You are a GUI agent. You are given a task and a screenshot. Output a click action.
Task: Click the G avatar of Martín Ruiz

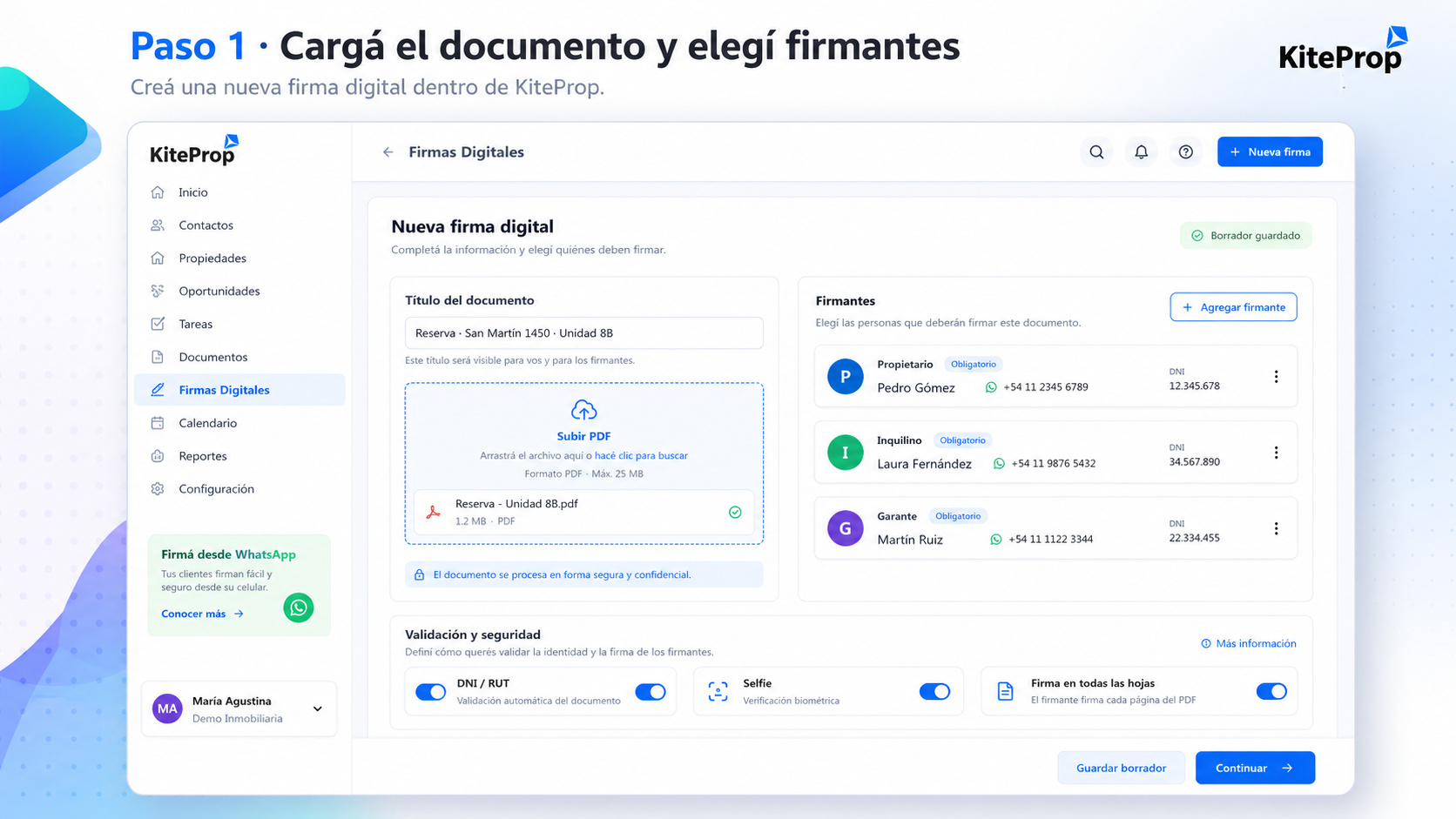point(845,528)
